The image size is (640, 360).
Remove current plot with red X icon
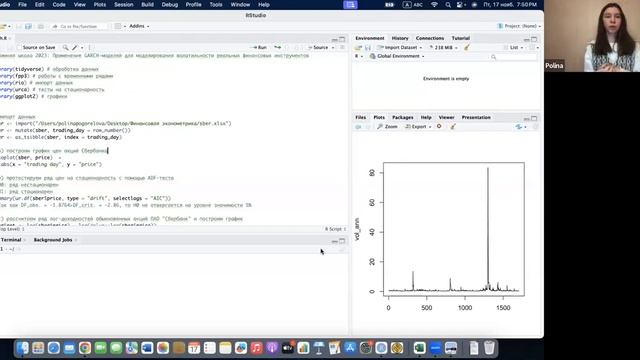pos(439,127)
